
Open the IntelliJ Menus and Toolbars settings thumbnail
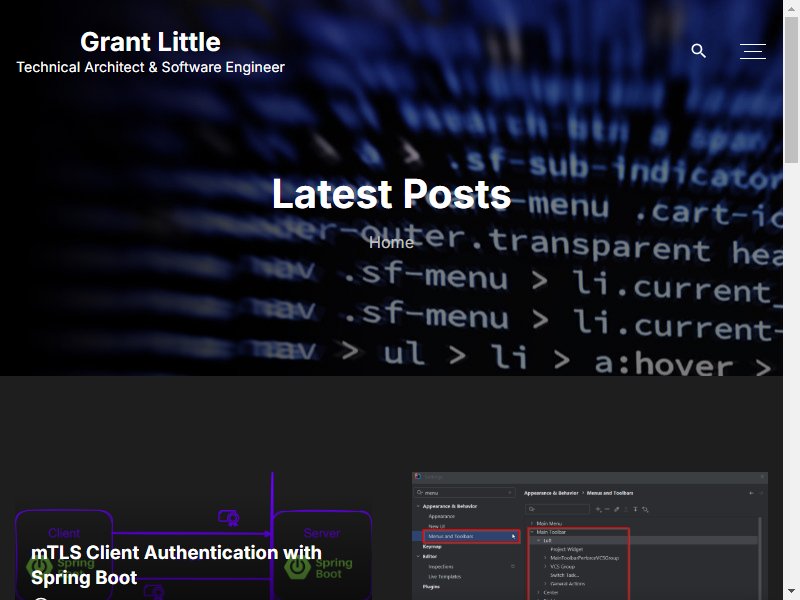[590, 536]
